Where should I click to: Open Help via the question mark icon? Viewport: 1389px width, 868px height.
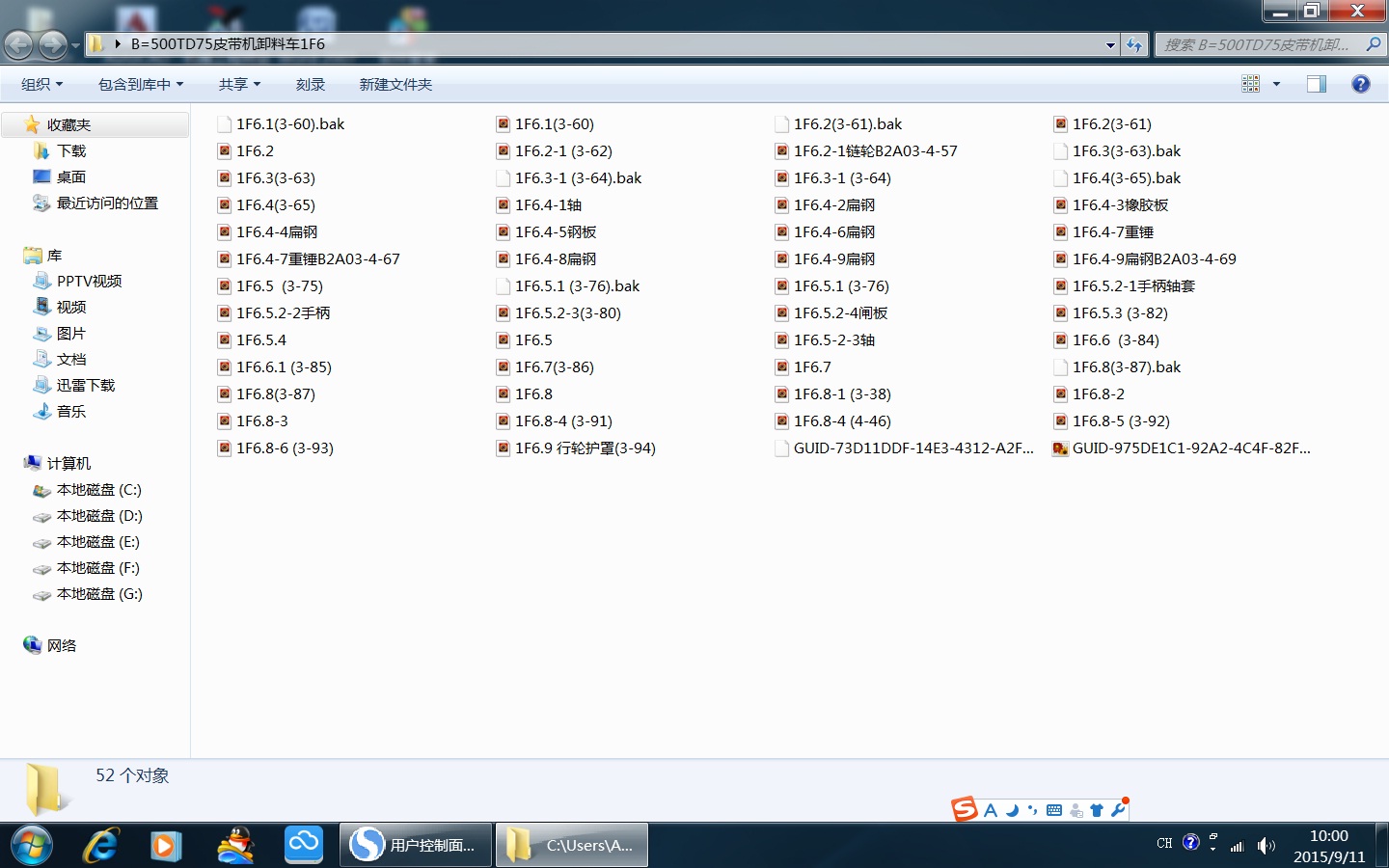[x=1361, y=84]
